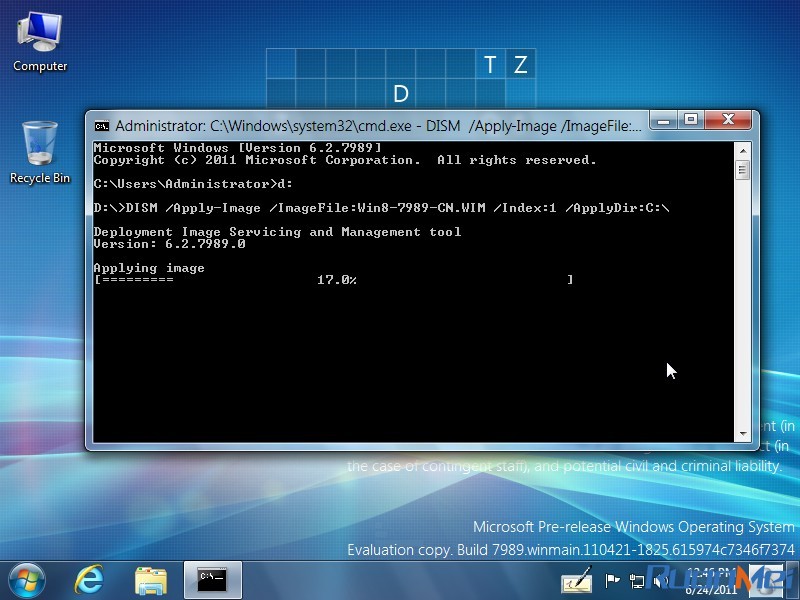The image size is (800, 600).
Task: Click the network status tray icon
Action: coord(636,581)
